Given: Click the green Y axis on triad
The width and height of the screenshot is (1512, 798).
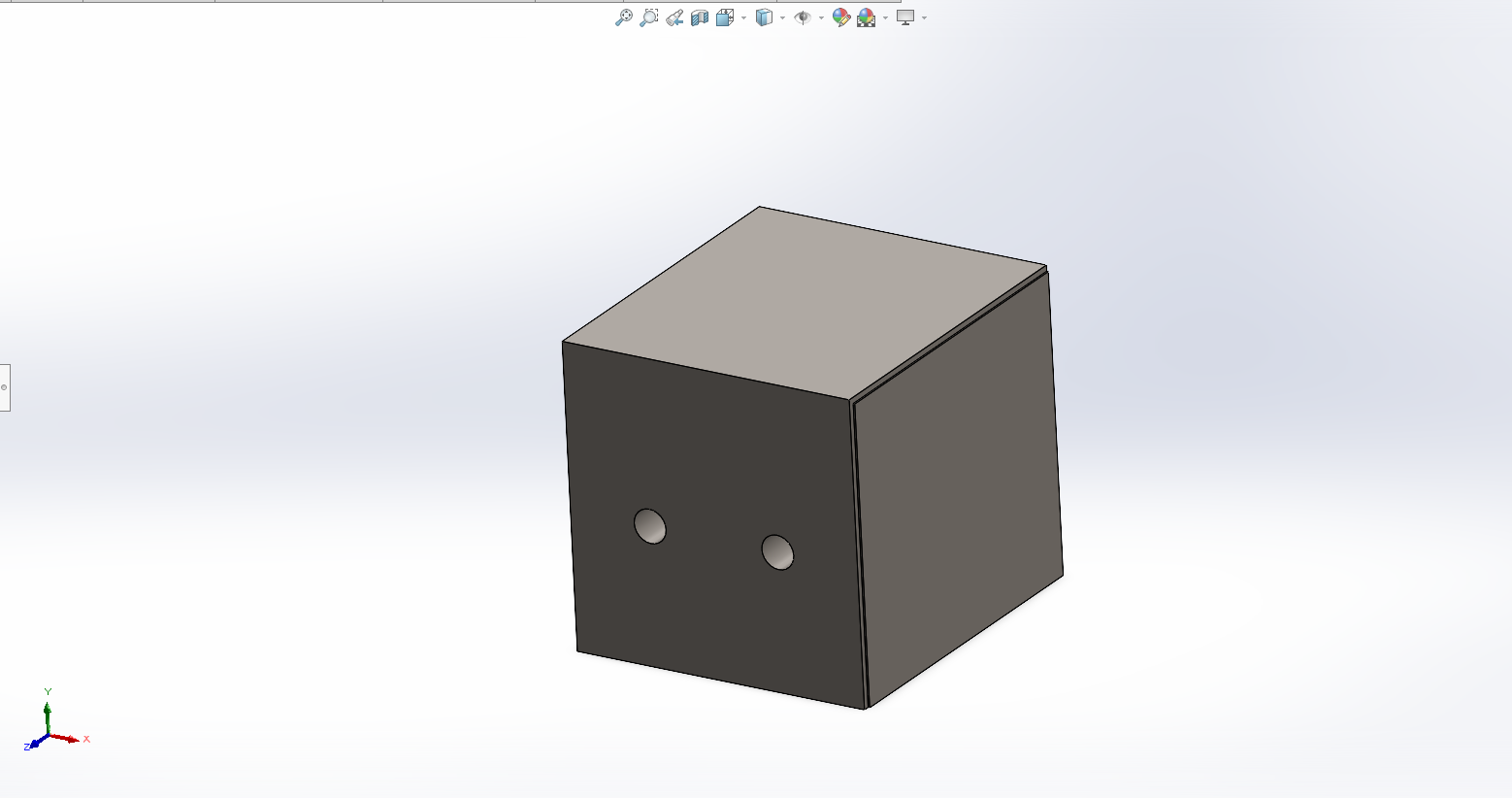Looking at the screenshot, I should point(48,712).
